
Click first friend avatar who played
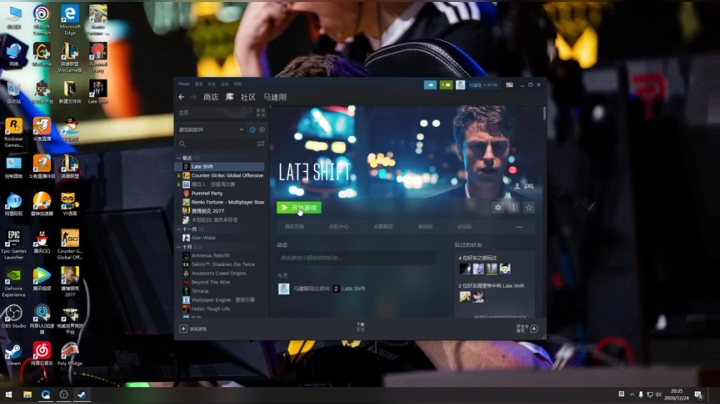tap(465, 269)
